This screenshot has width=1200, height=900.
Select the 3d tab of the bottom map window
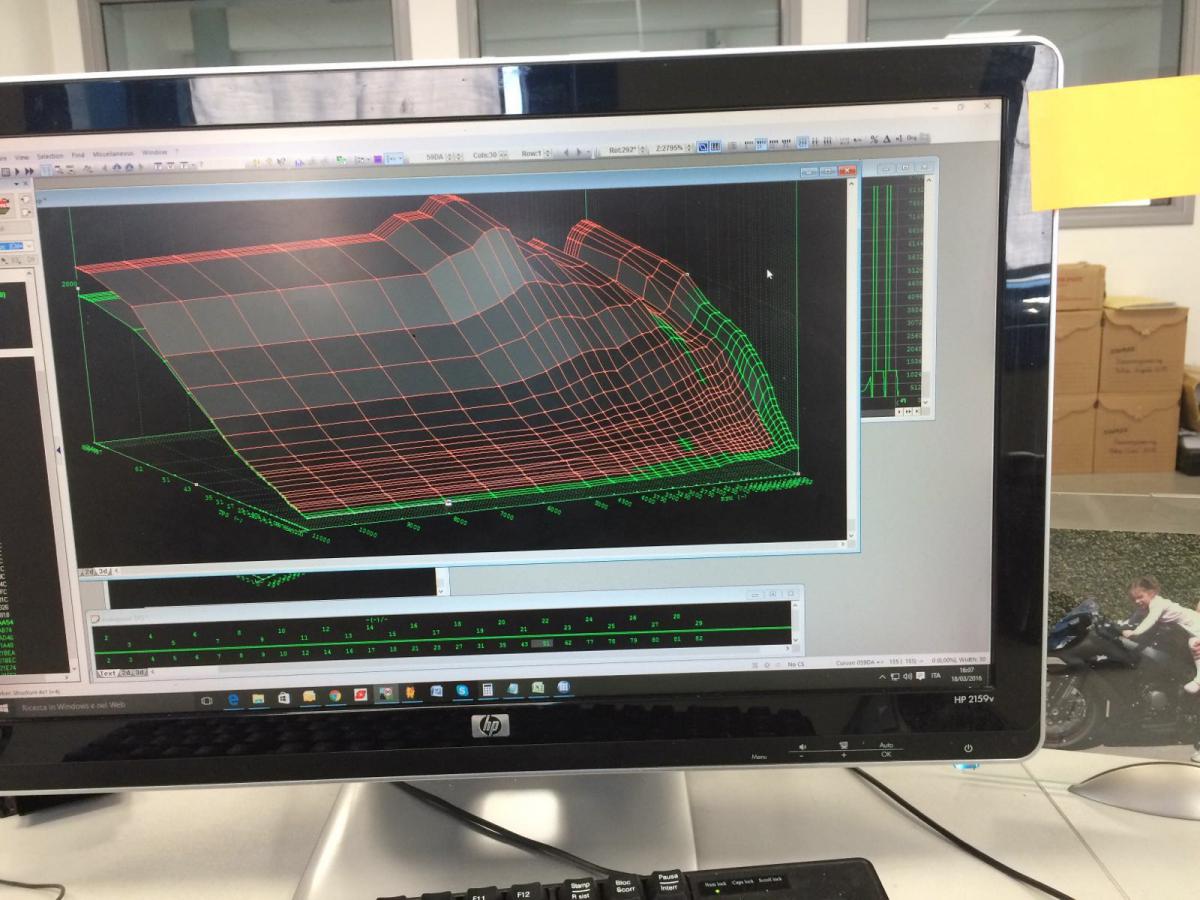coord(140,673)
